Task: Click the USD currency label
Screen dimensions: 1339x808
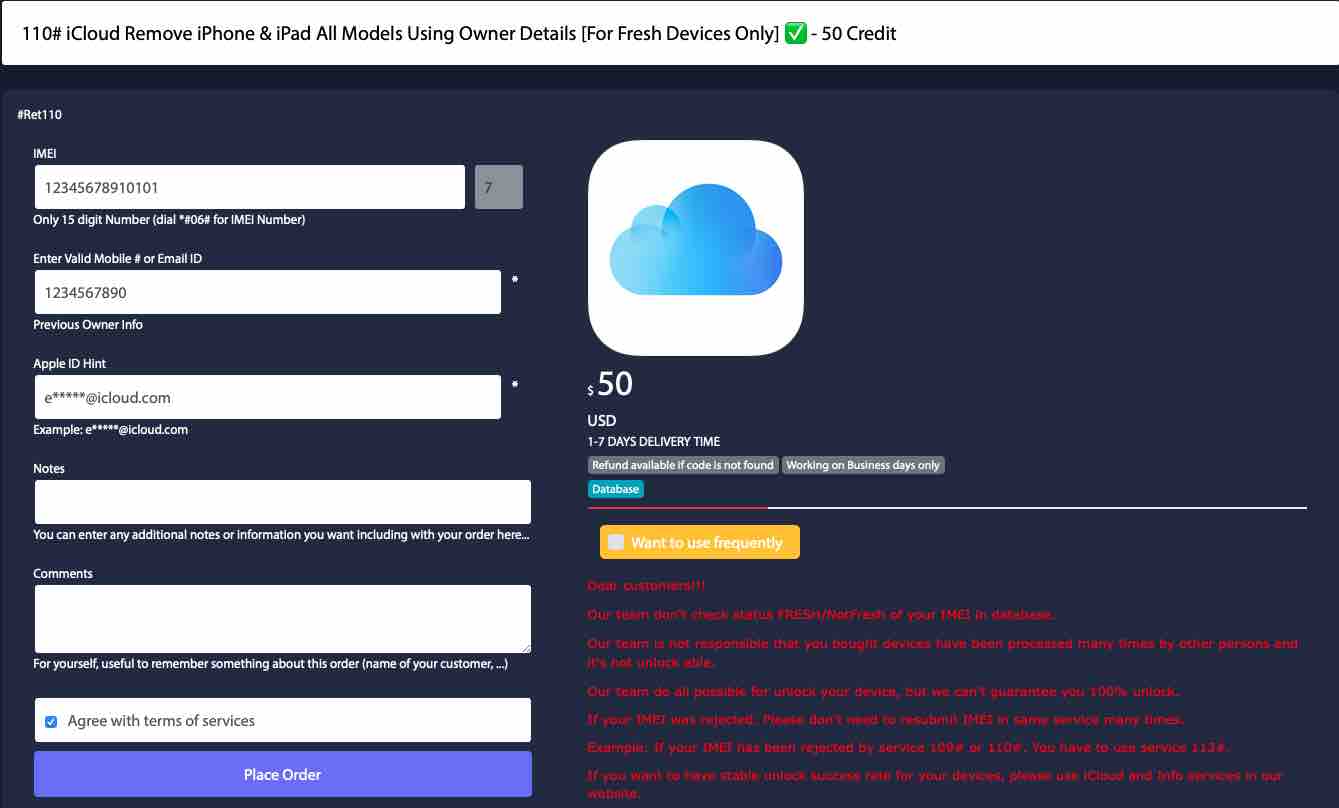Action: tap(602, 420)
